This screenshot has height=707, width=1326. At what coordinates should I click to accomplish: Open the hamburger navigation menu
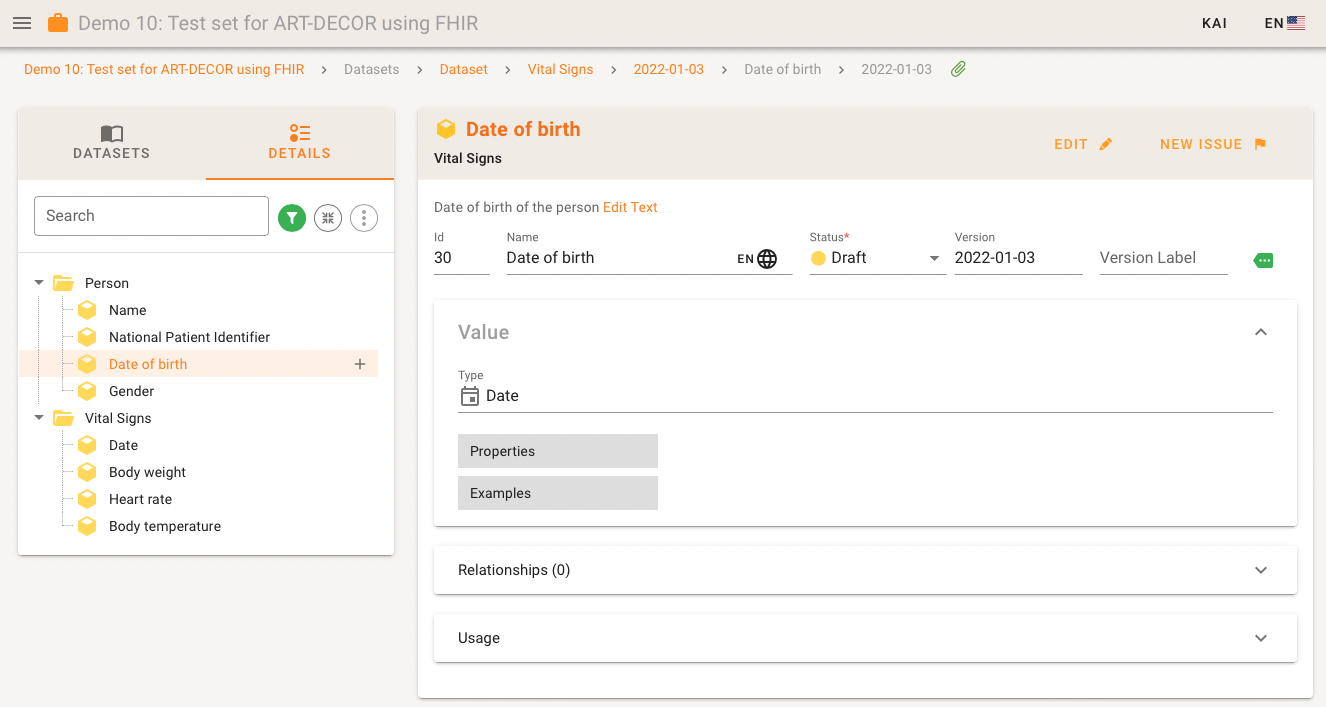coord(22,23)
